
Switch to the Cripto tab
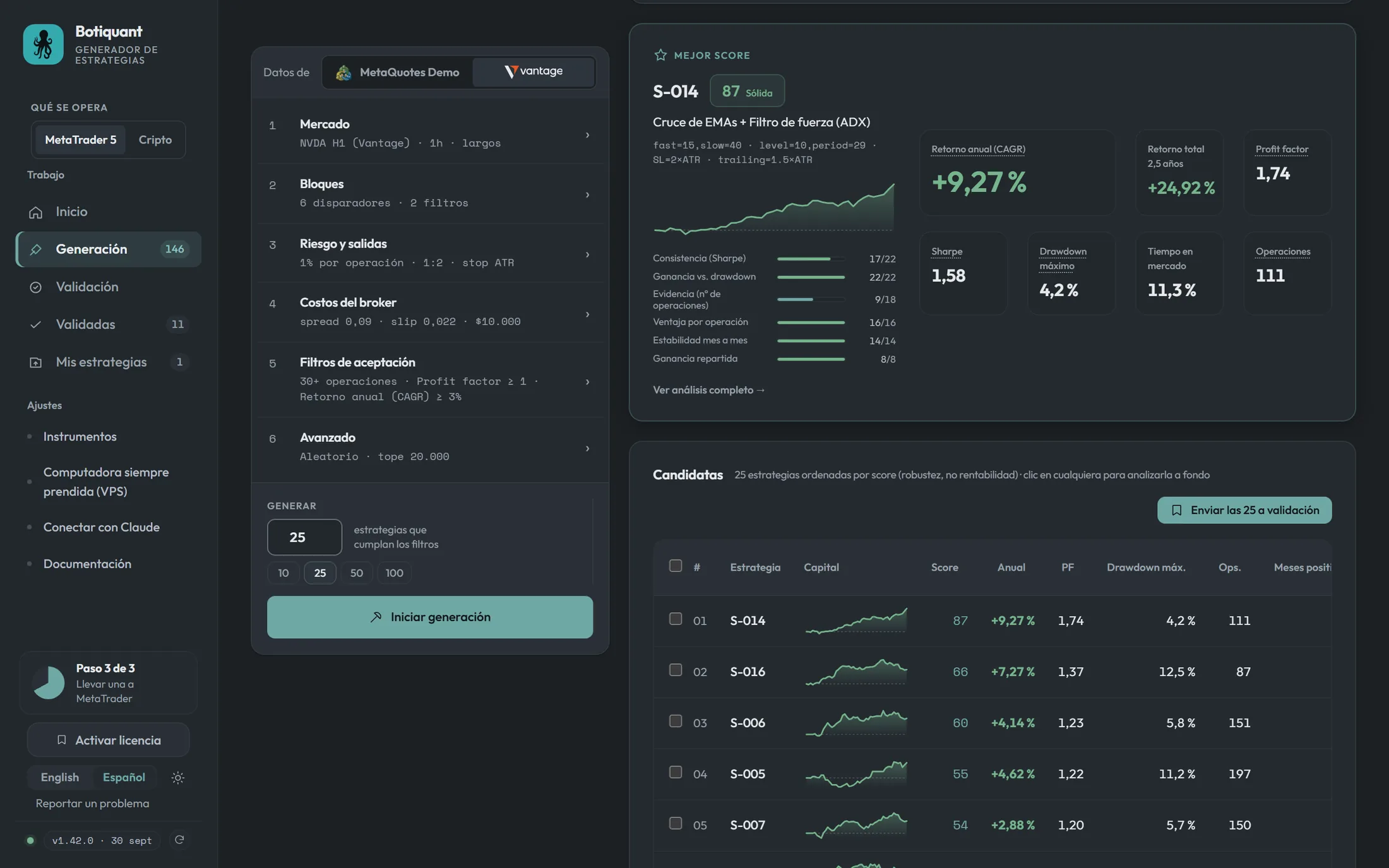click(155, 140)
